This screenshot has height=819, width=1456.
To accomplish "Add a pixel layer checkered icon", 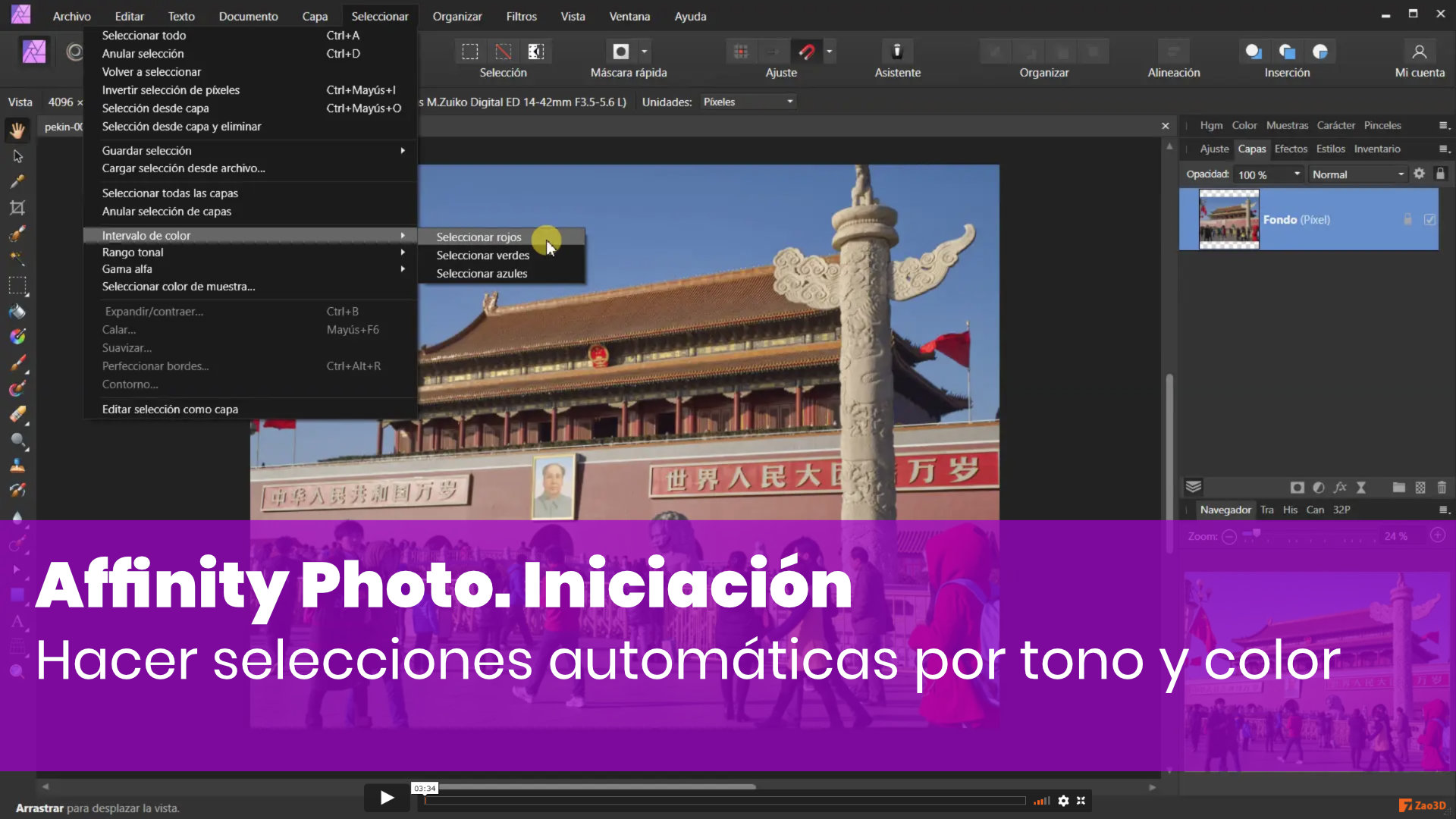I will pos(1420,488).
